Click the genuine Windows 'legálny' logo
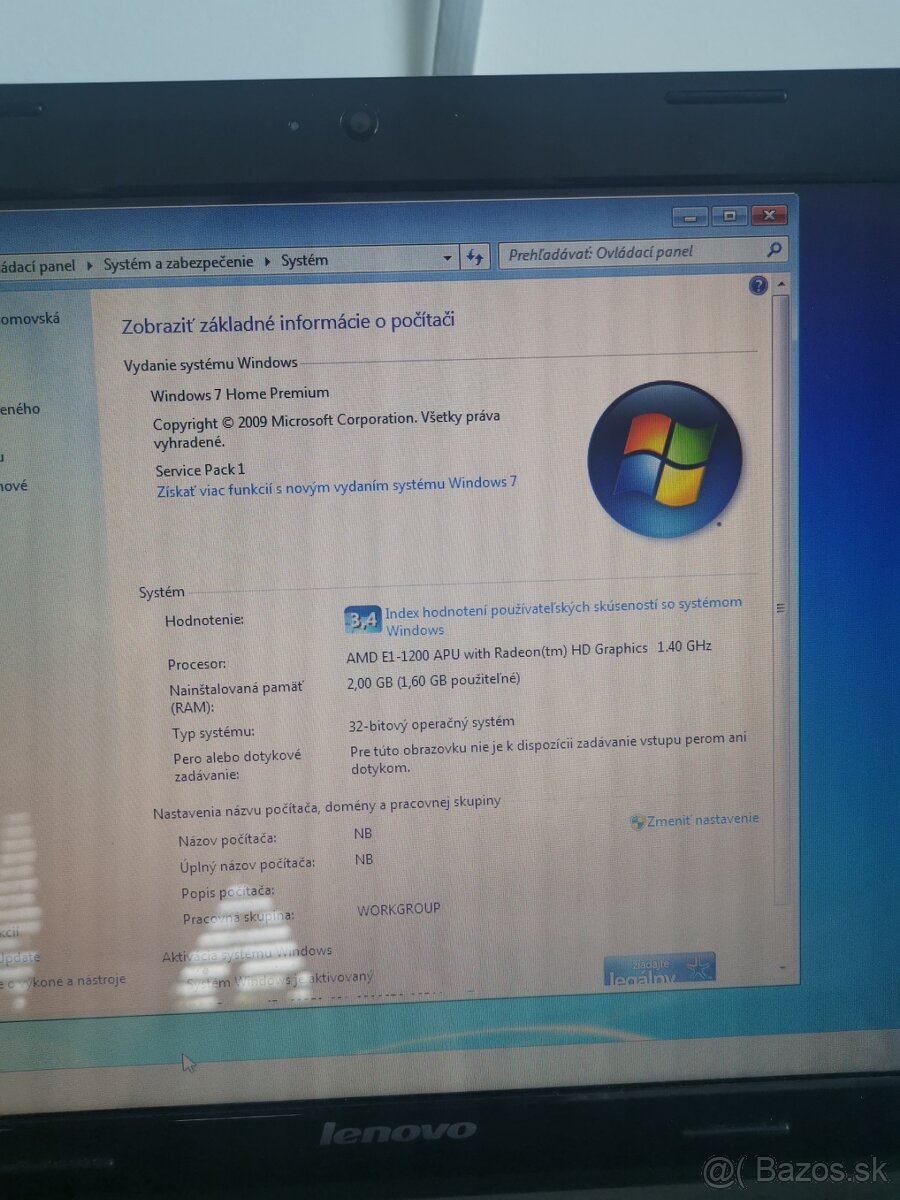 pyautogui.click(x=660, y=968)
